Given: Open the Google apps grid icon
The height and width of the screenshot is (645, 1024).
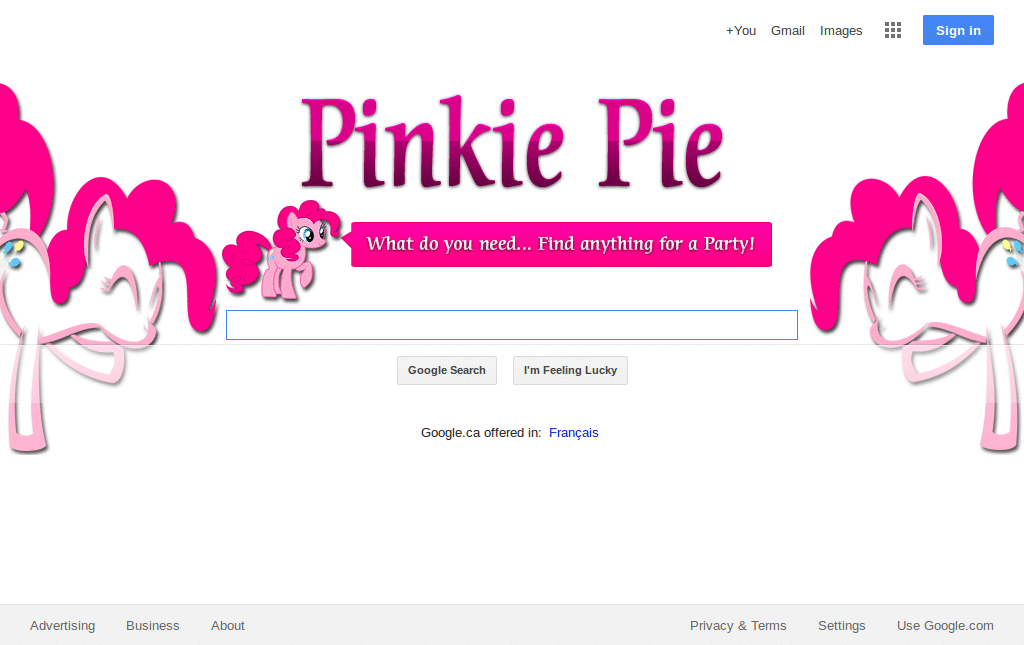Looking at the screenshot, I should [x=893, y=30].
